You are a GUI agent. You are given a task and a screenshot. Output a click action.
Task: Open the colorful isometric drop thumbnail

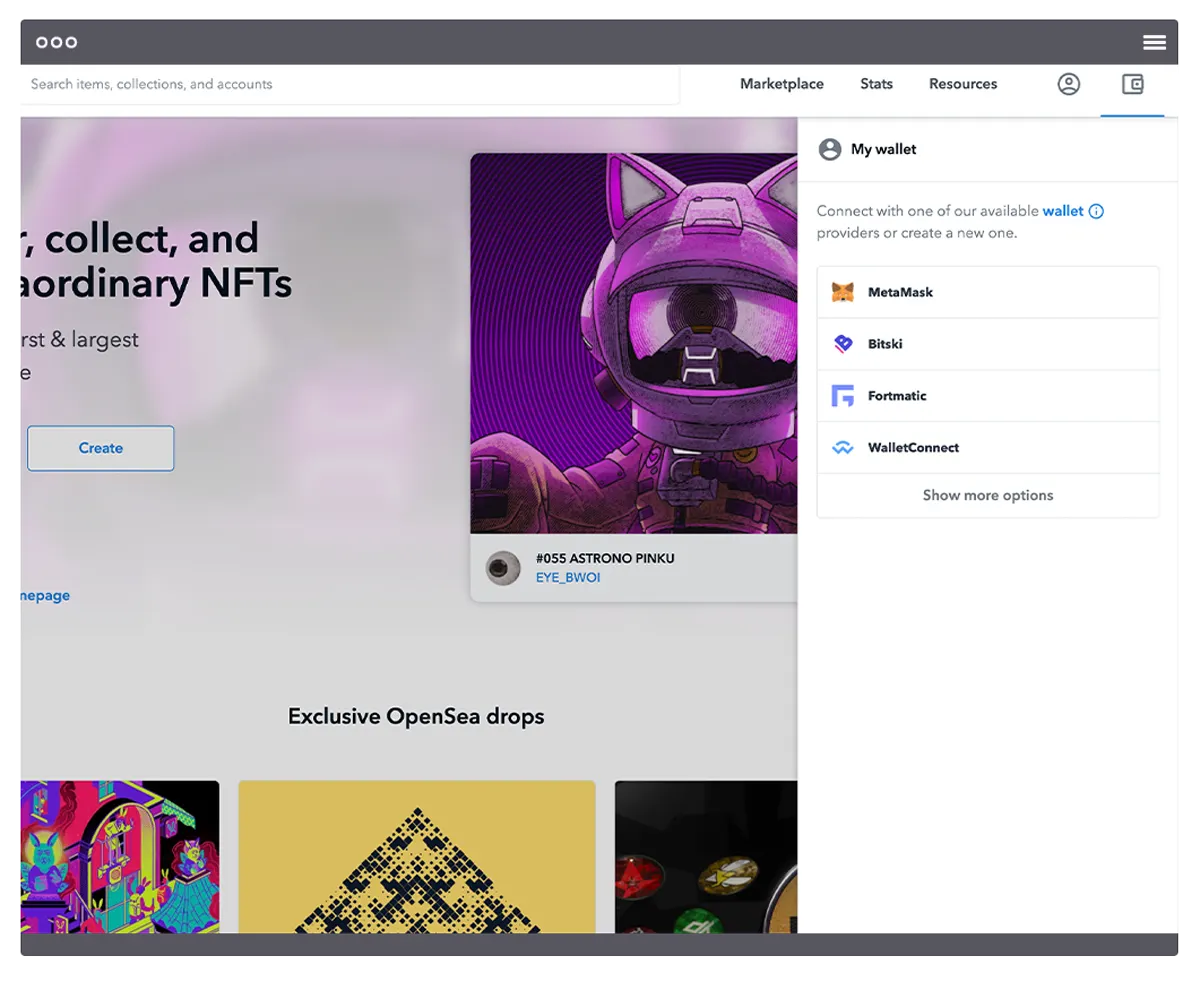[x=120, y=857]
